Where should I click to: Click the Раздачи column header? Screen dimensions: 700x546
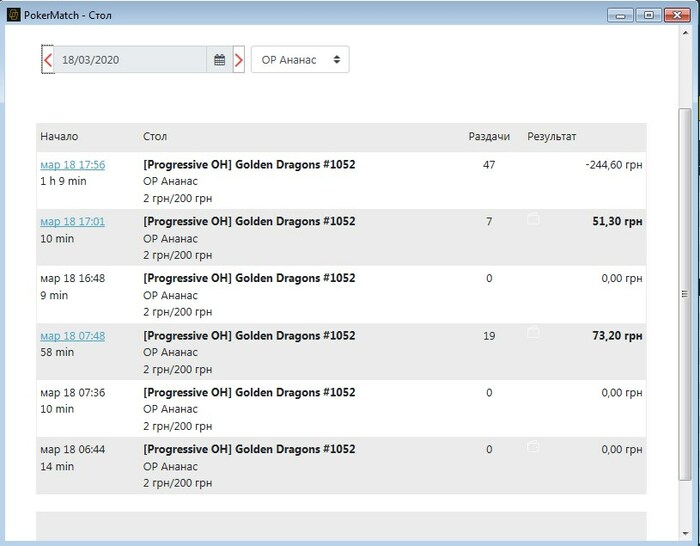(489, 137)
